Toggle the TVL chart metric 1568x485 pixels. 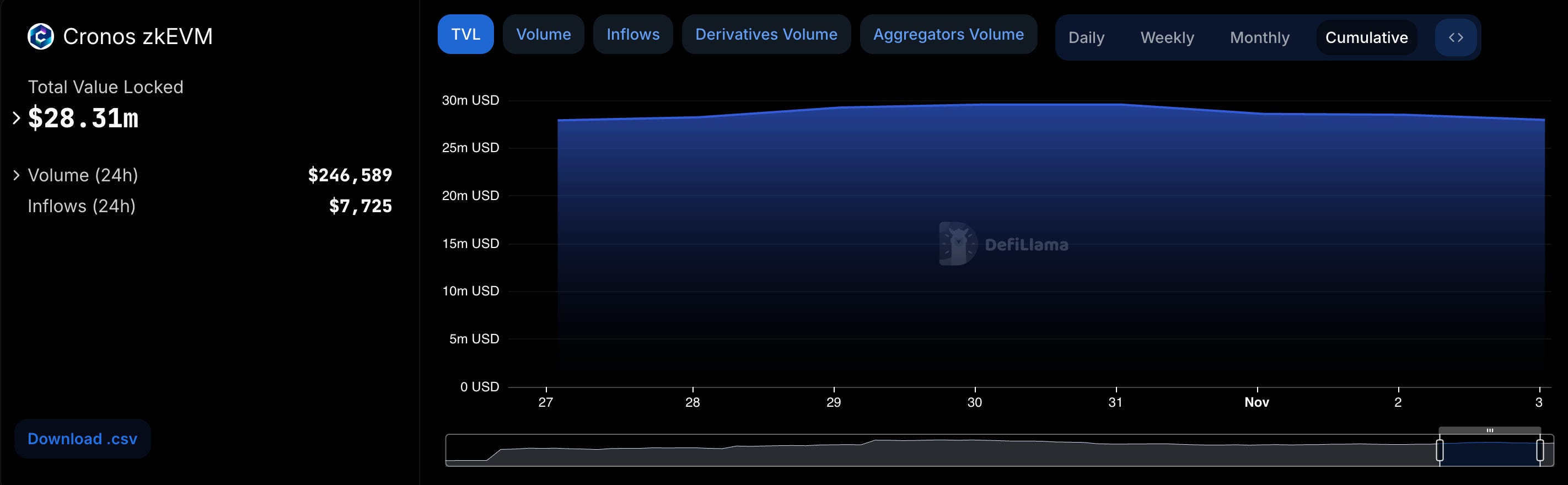466,34
